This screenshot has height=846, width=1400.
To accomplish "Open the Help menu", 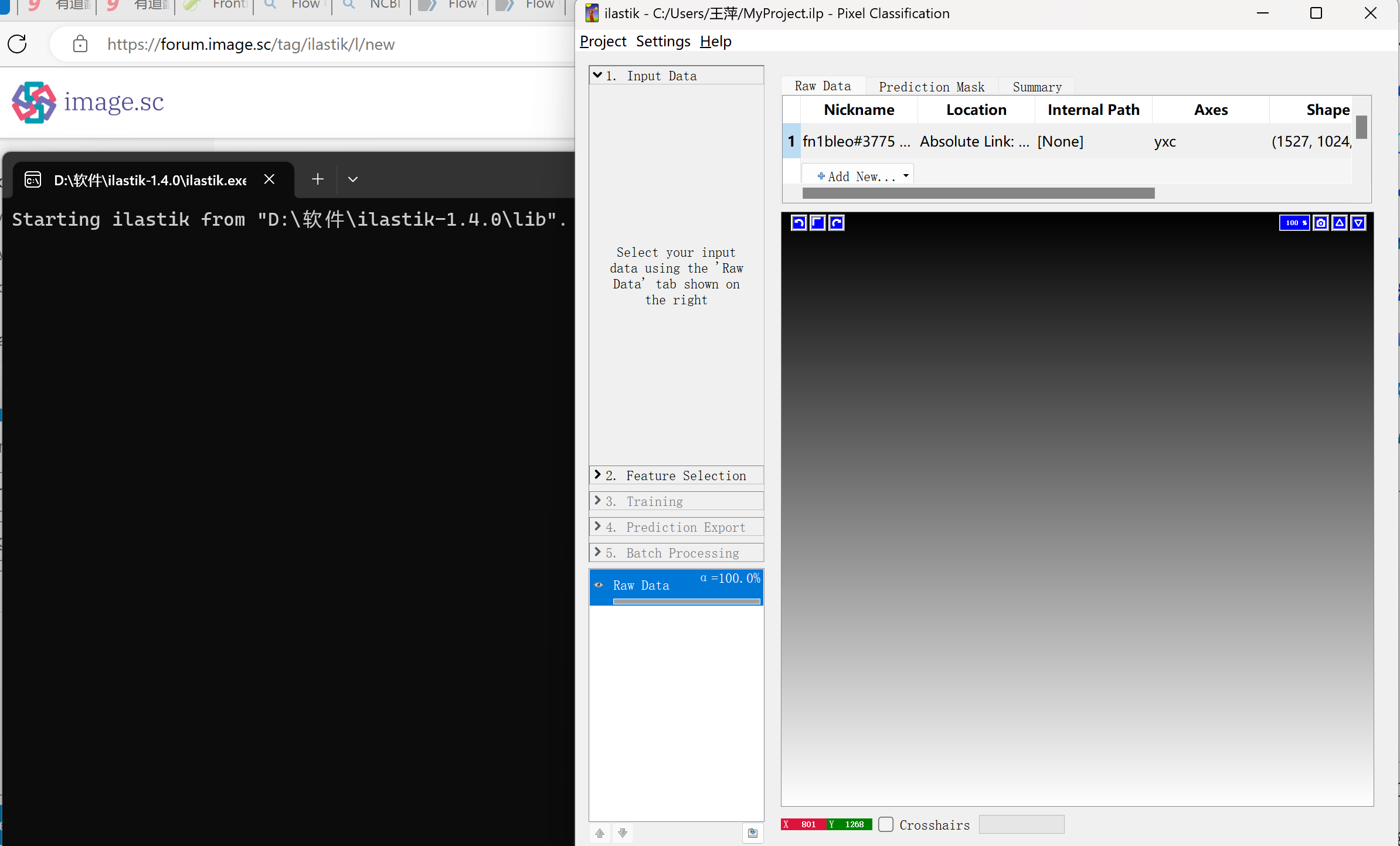I will coord(715,41).
